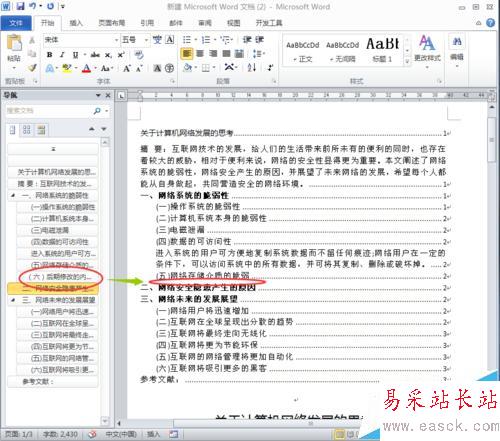Click the search magnifier in Navigation pane
The width and height of the screenshot is (500, 441).
coord(97,111)
